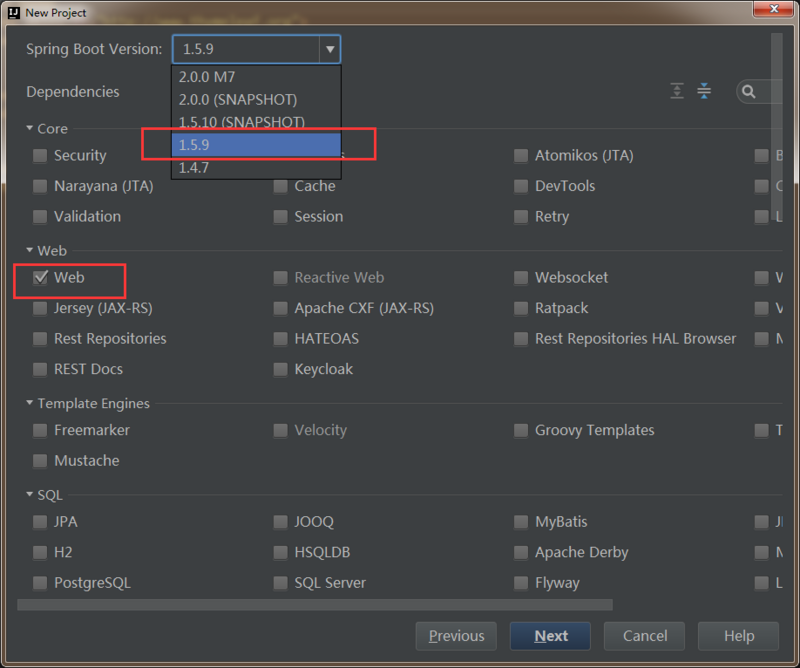Uncheck the Web dependency

pyautogui.click(x=40, y=278)
